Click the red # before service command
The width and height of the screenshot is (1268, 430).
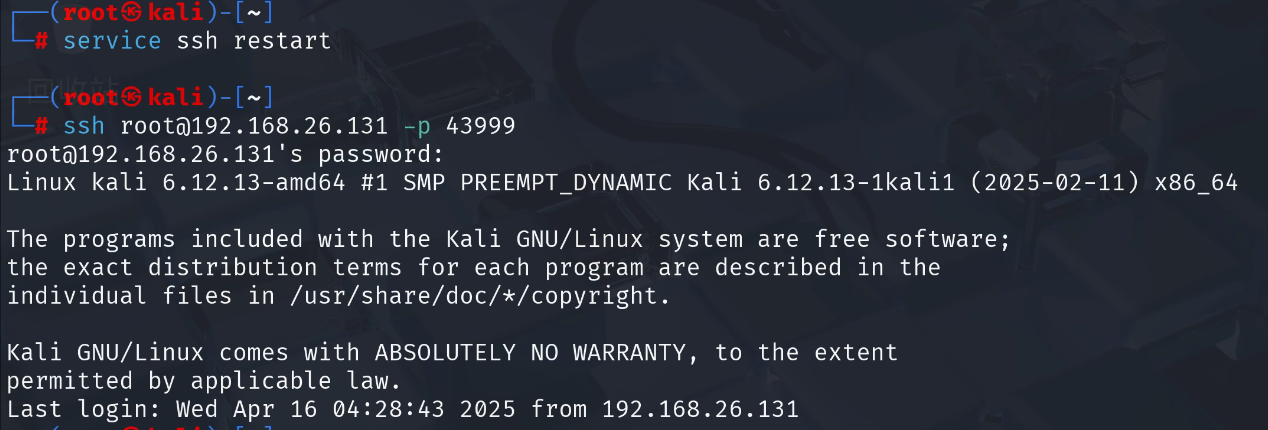point(42,41)
